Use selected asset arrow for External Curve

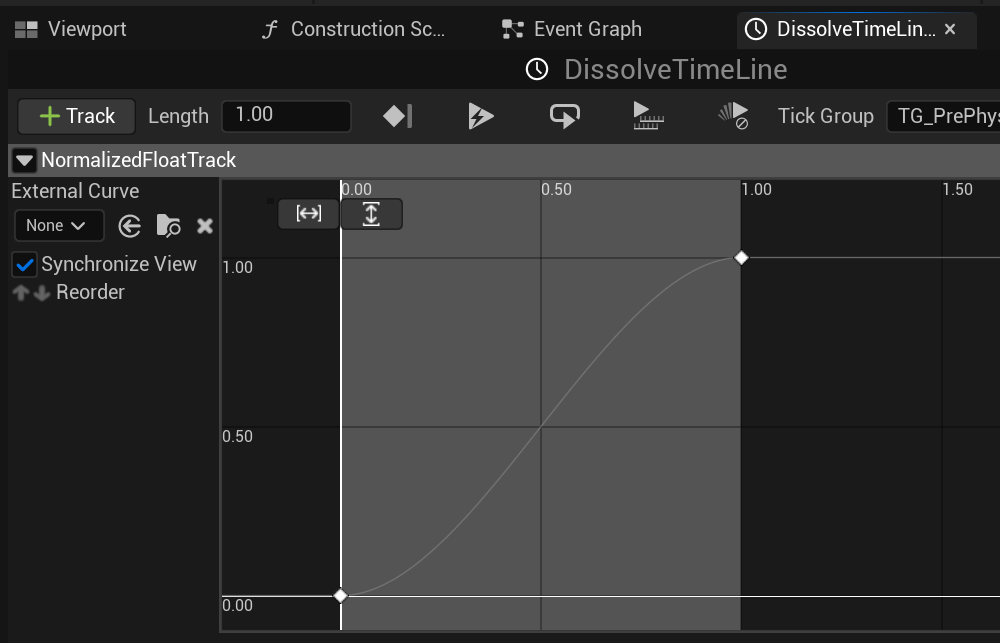pyautogui.click(x=129, y=226)
